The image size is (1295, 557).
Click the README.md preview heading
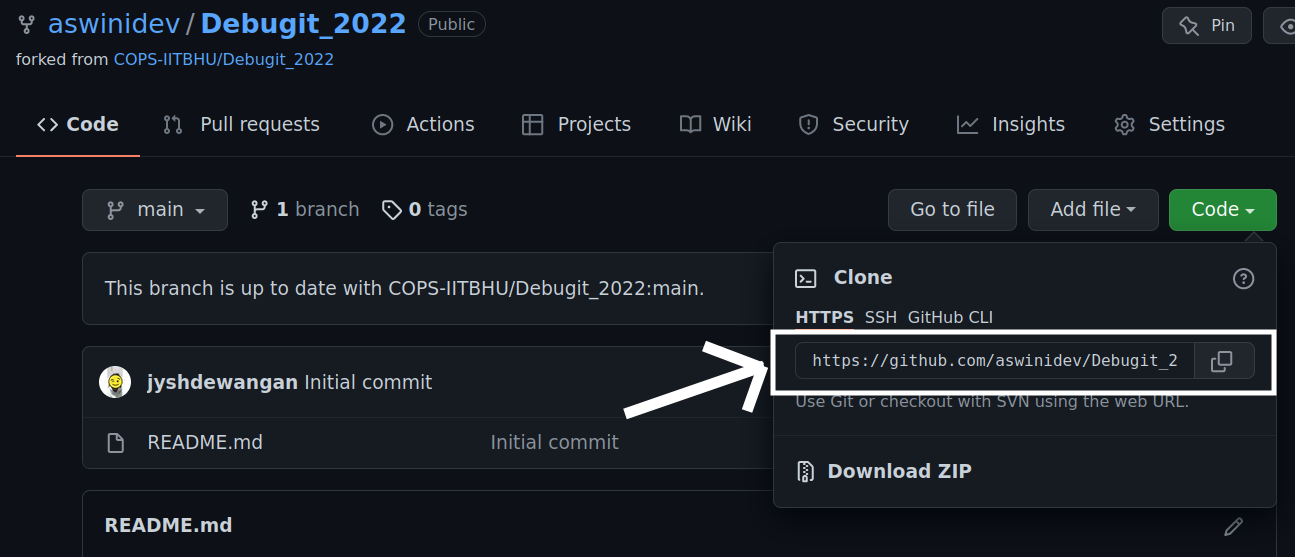click(x=168, y=525)
